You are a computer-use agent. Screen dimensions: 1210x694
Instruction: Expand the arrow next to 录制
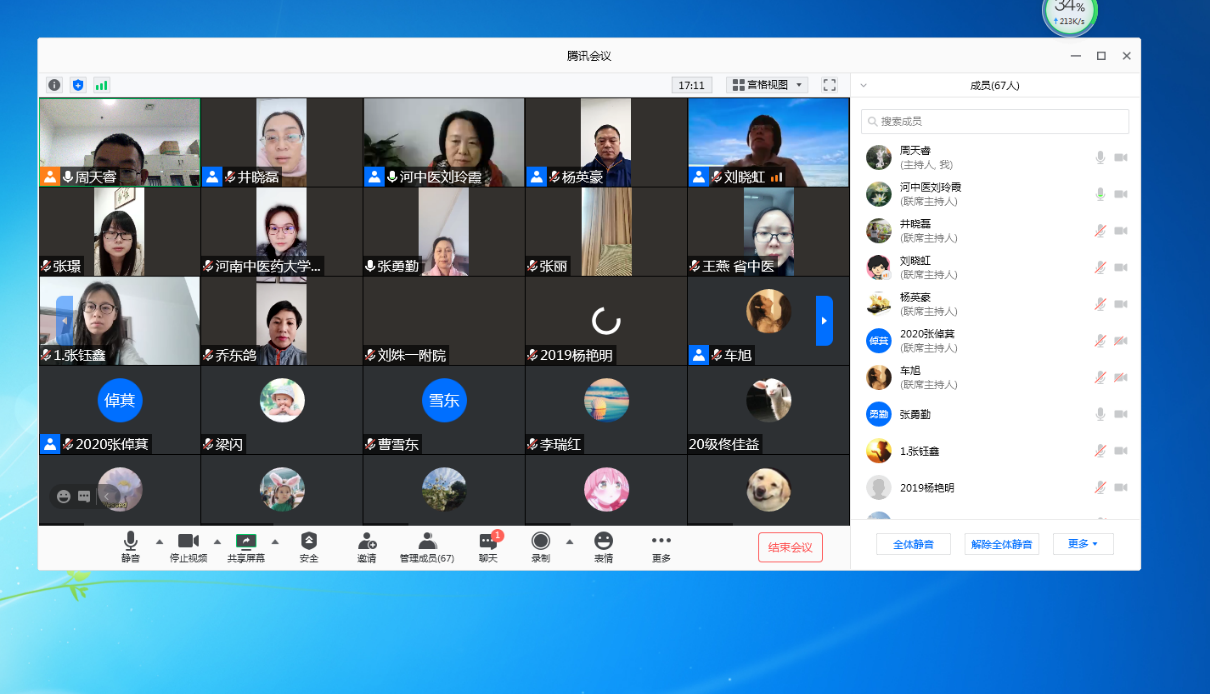click(570, 542)
